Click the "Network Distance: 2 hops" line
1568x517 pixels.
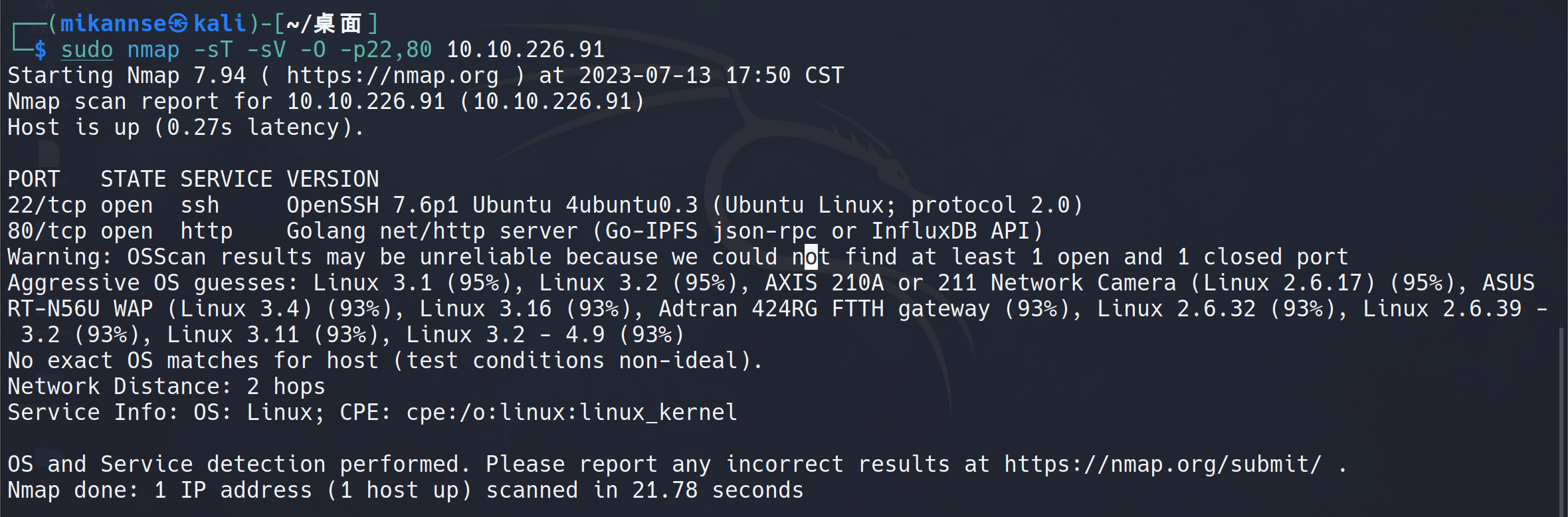[166, 387]
